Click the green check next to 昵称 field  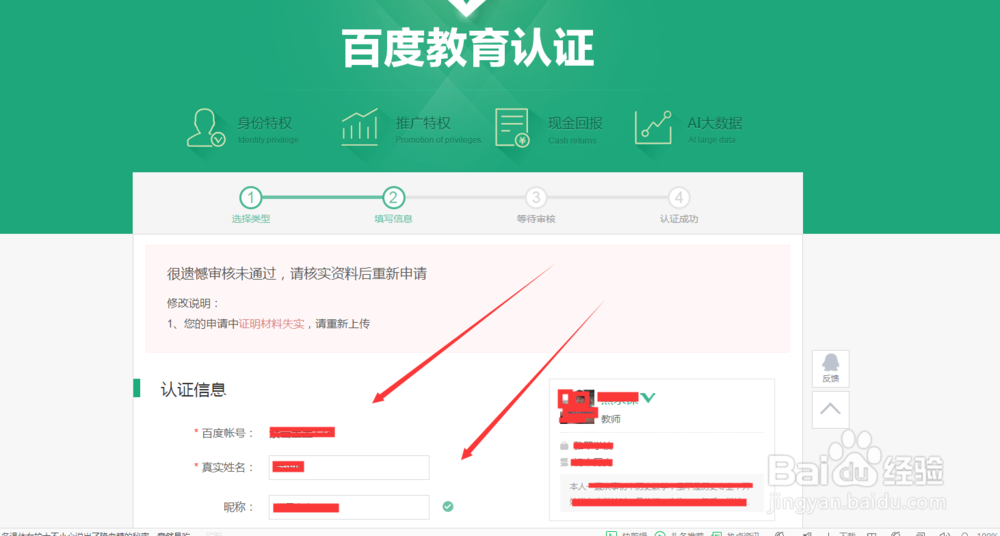[448, 507]
